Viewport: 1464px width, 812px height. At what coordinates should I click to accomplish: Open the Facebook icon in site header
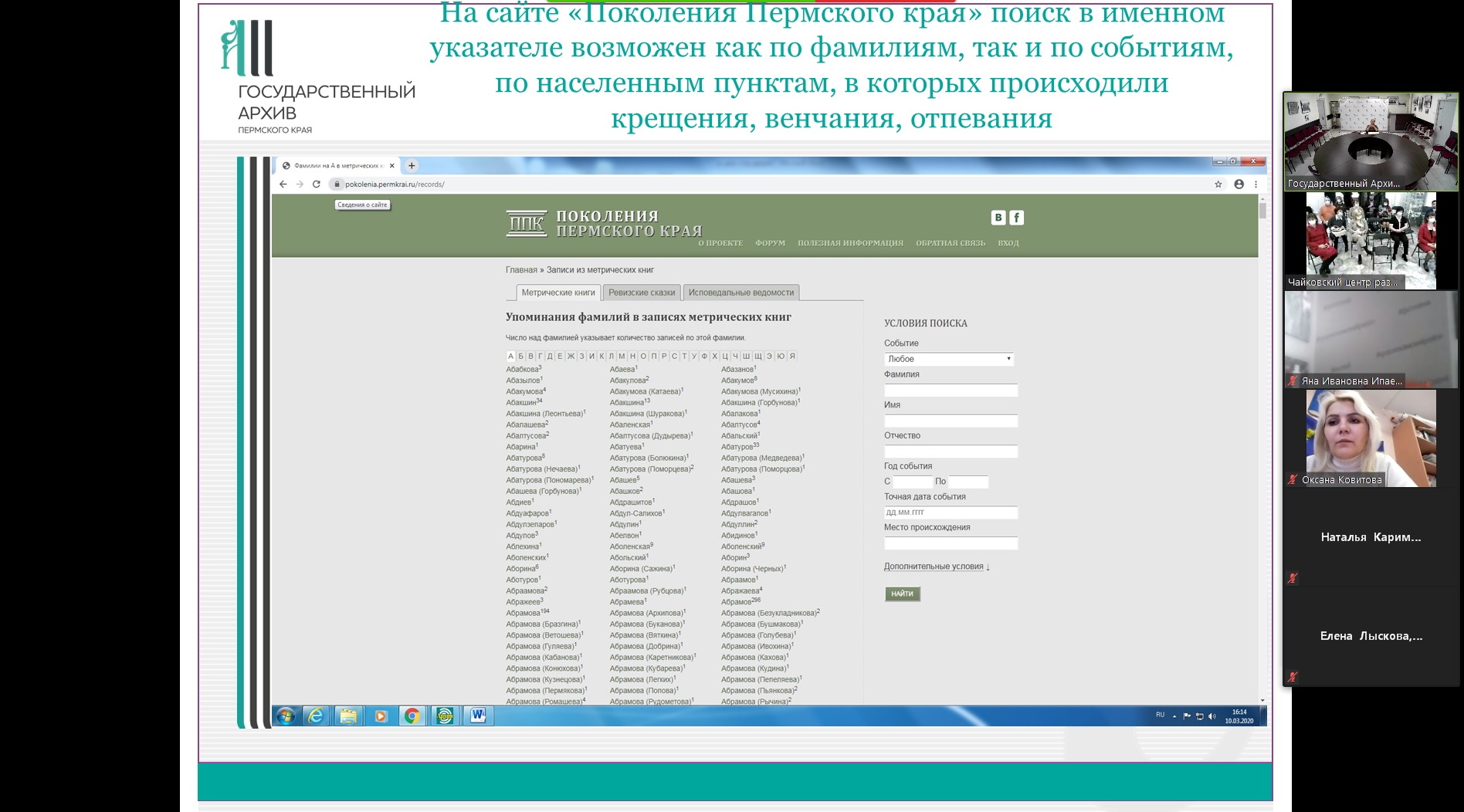[1016, 218]
